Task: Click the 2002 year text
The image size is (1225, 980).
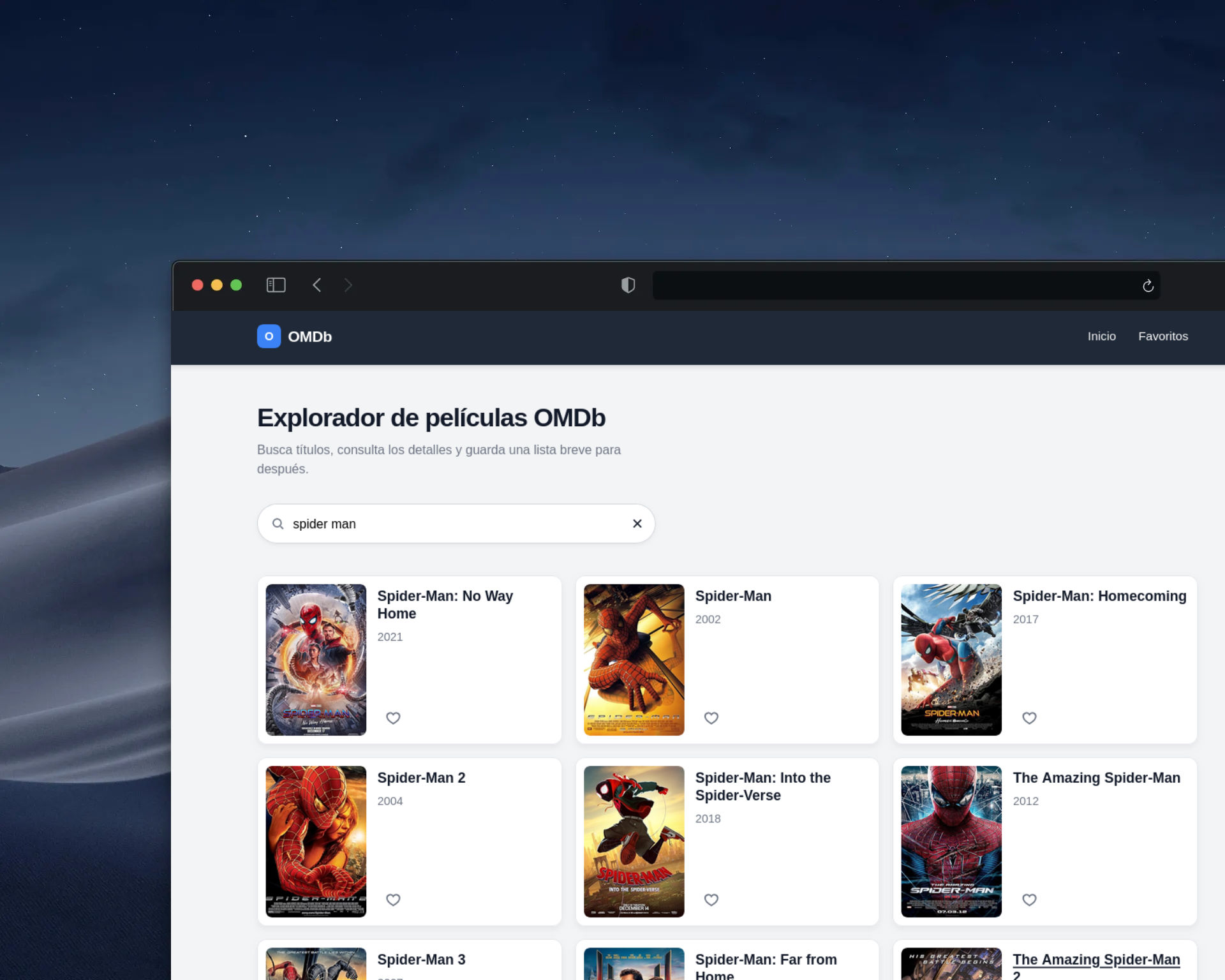Action: [x=708, y=619]
